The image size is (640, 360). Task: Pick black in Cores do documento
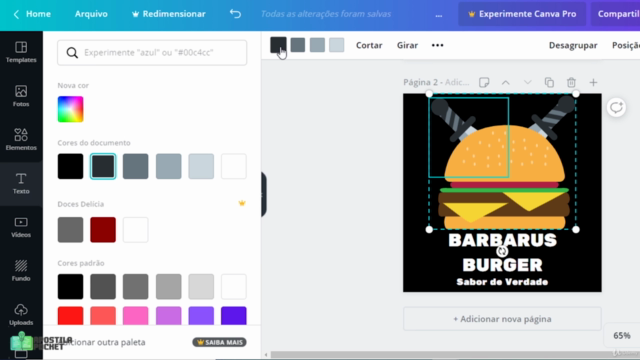[x=70, y=166]
